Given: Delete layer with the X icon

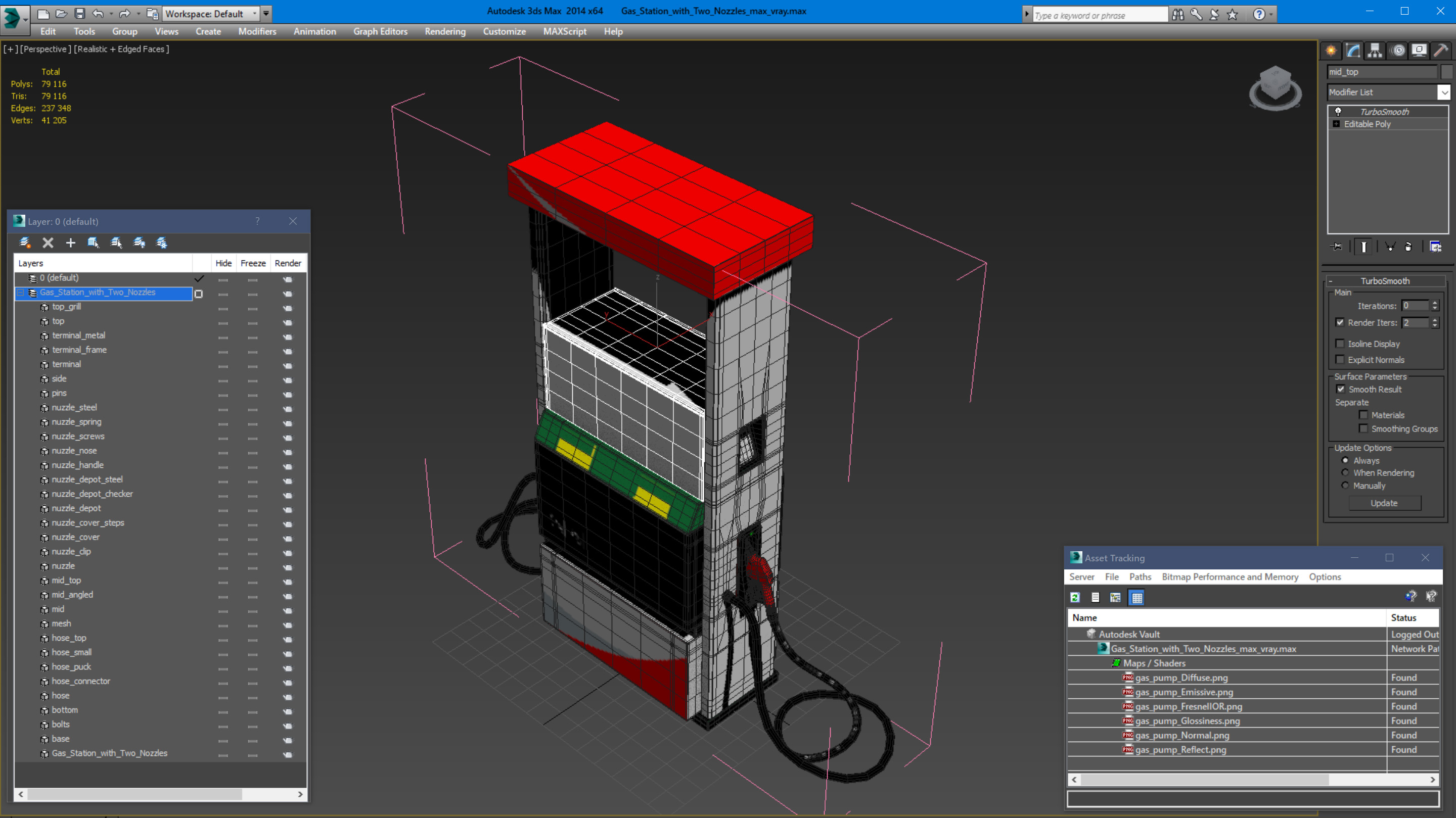Looking at the screenshot, I should pyautogui.click(x=48, y=243).
